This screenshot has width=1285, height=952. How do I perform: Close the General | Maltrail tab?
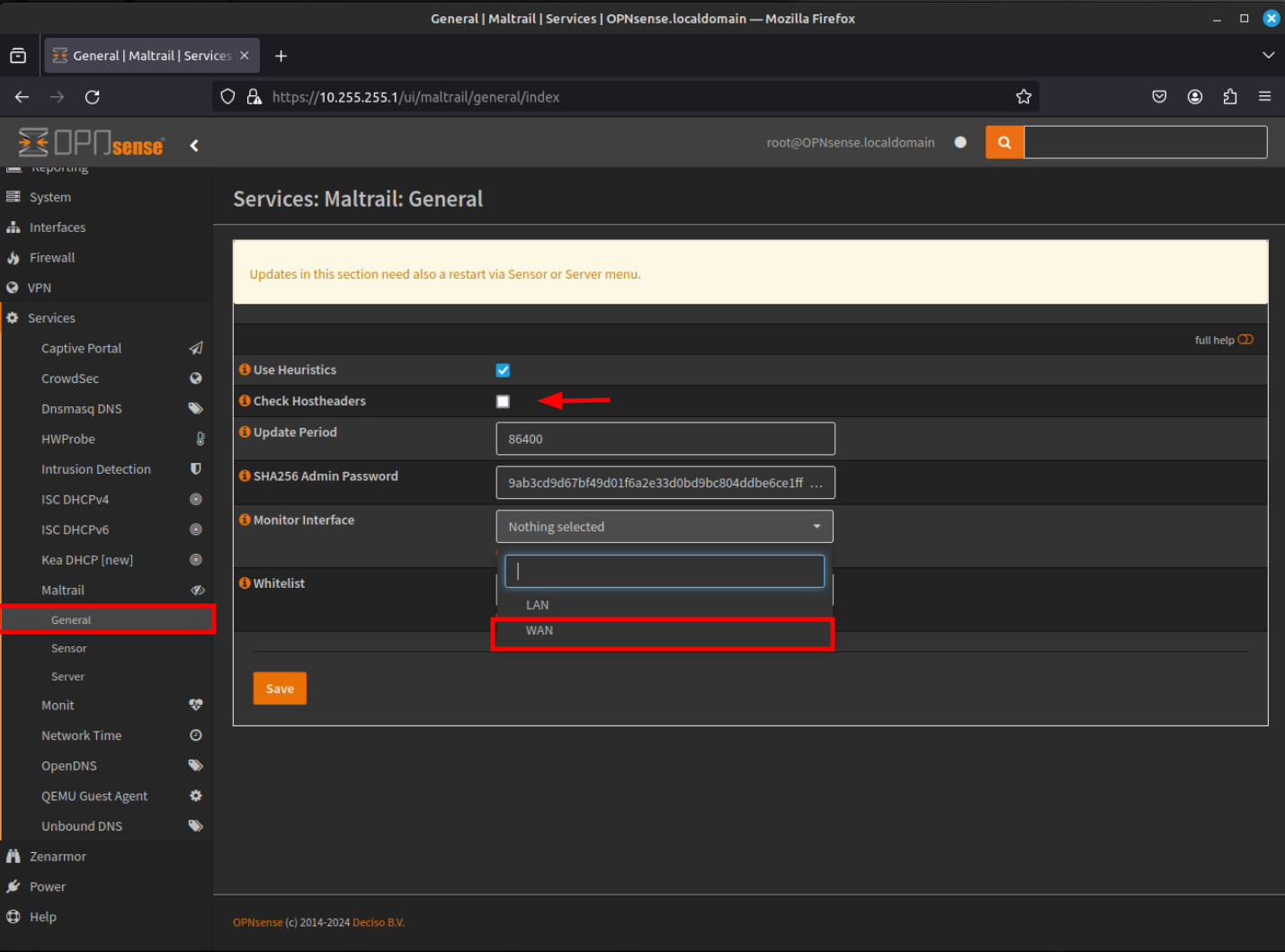(x=245, y=56)
